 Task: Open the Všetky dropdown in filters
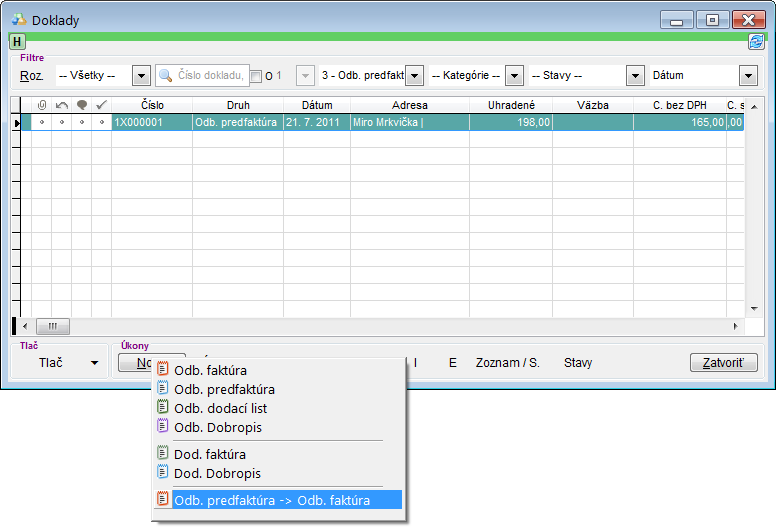coord(141,76)
